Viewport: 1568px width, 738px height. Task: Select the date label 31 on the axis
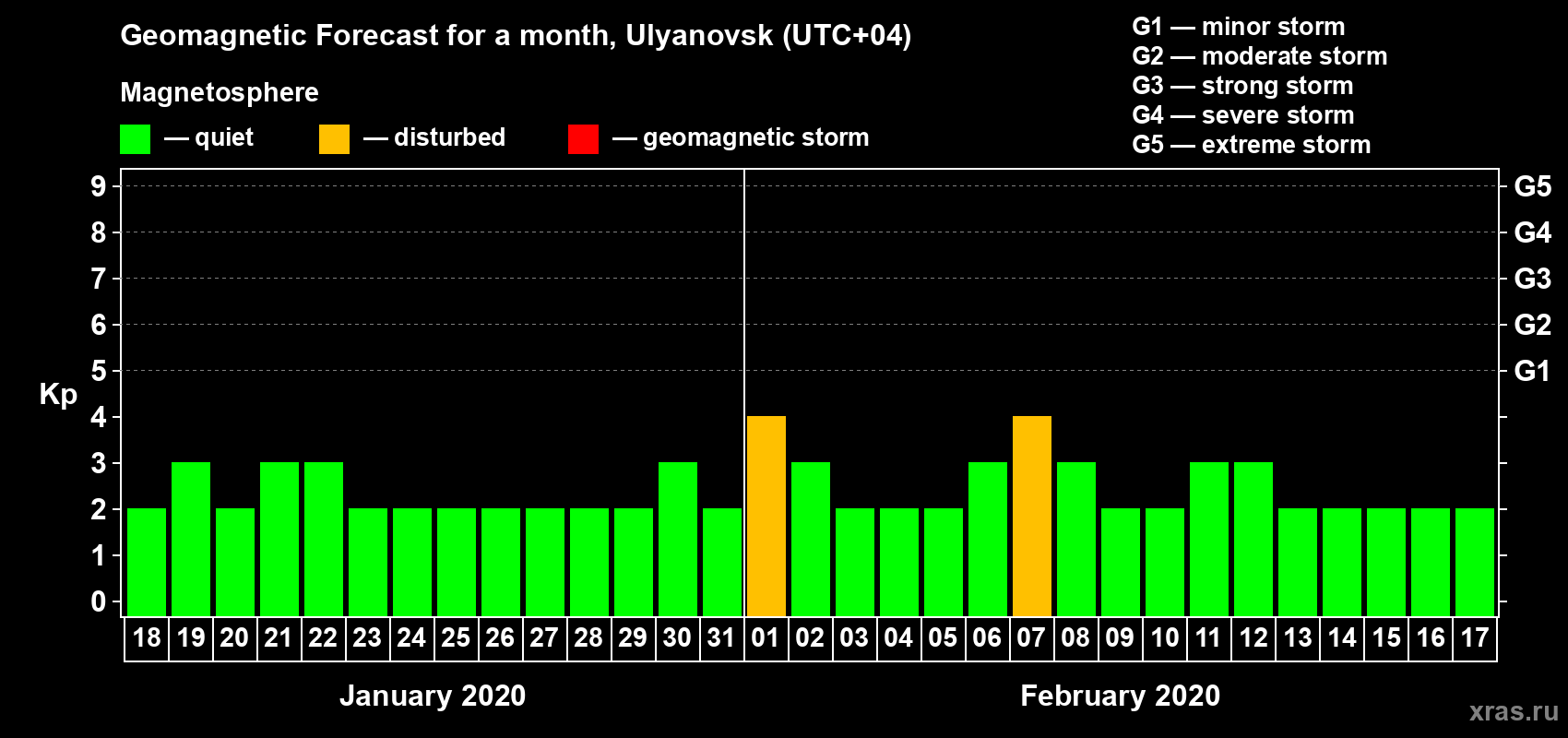click(x=721, y=638)
